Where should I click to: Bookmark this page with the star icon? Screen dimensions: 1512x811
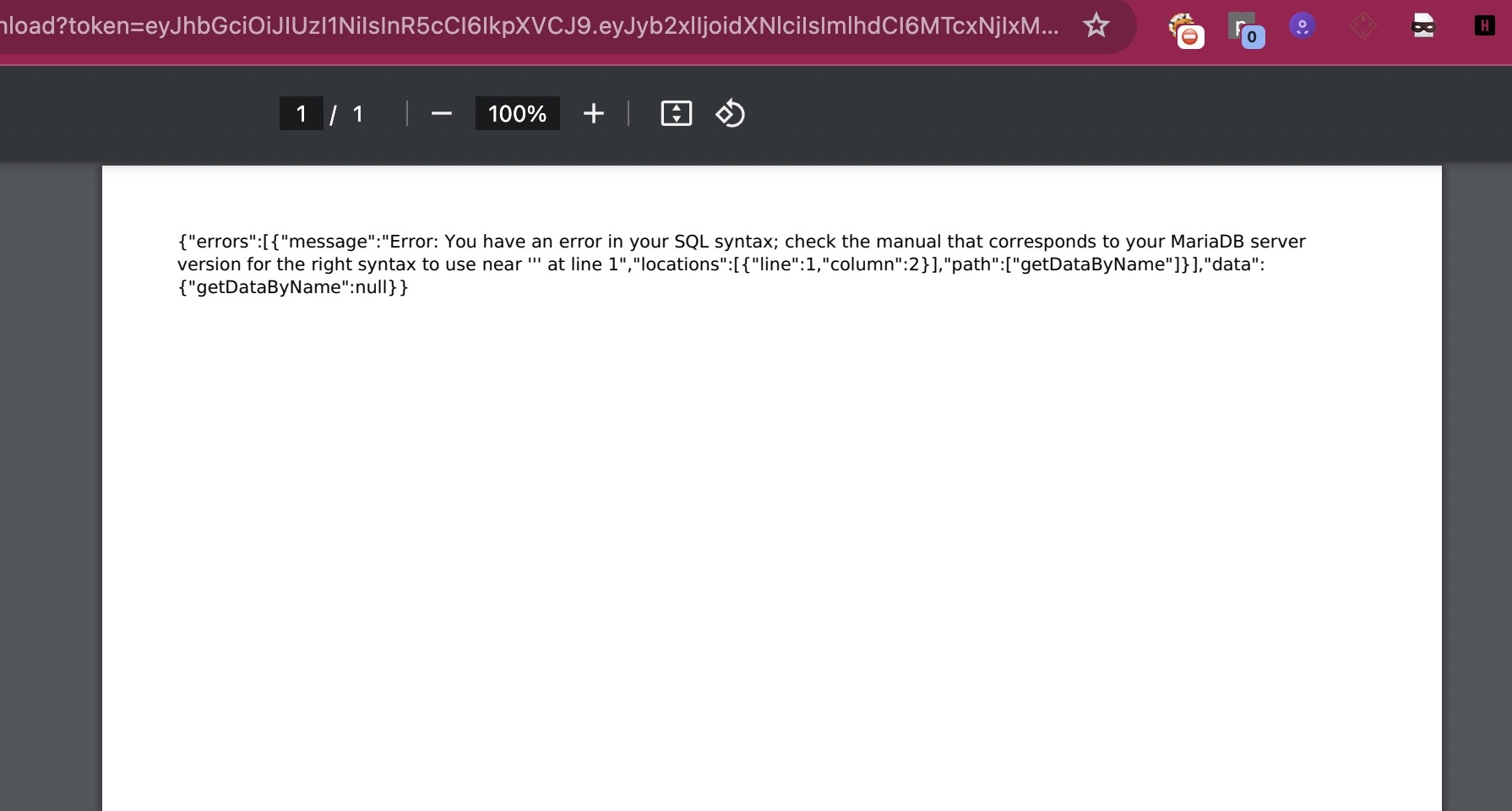1096,26
